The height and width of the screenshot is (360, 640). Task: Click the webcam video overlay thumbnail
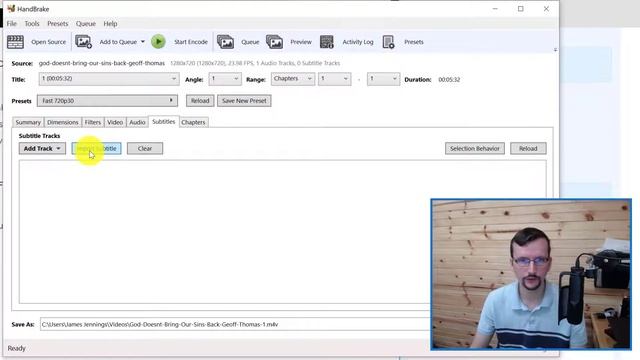click(x=531, y=274)
